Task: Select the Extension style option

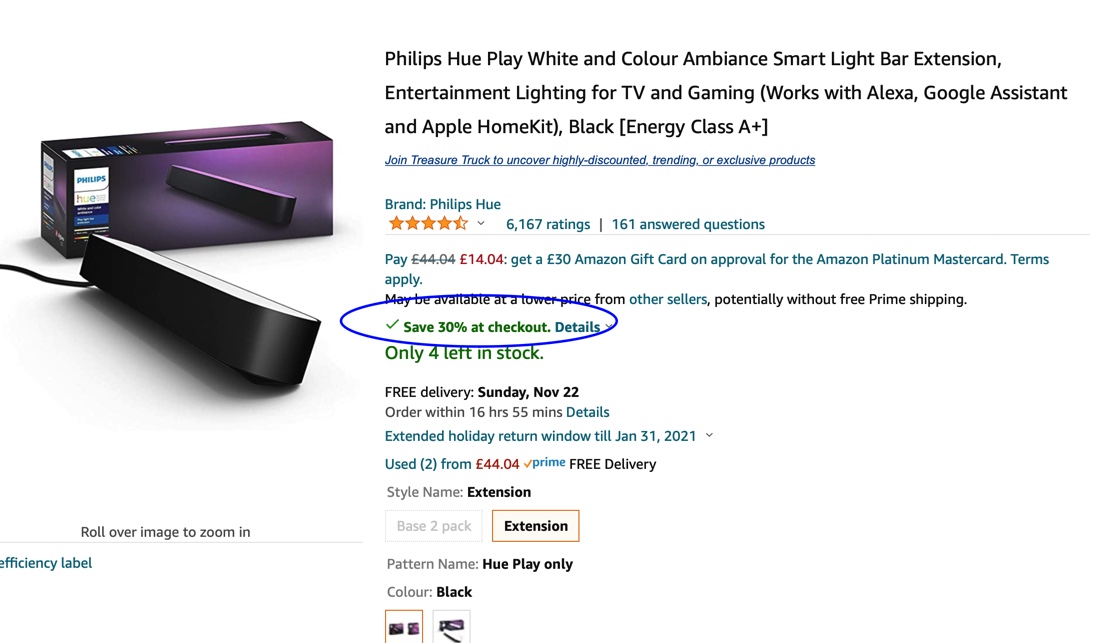Action: click(535, 526)
